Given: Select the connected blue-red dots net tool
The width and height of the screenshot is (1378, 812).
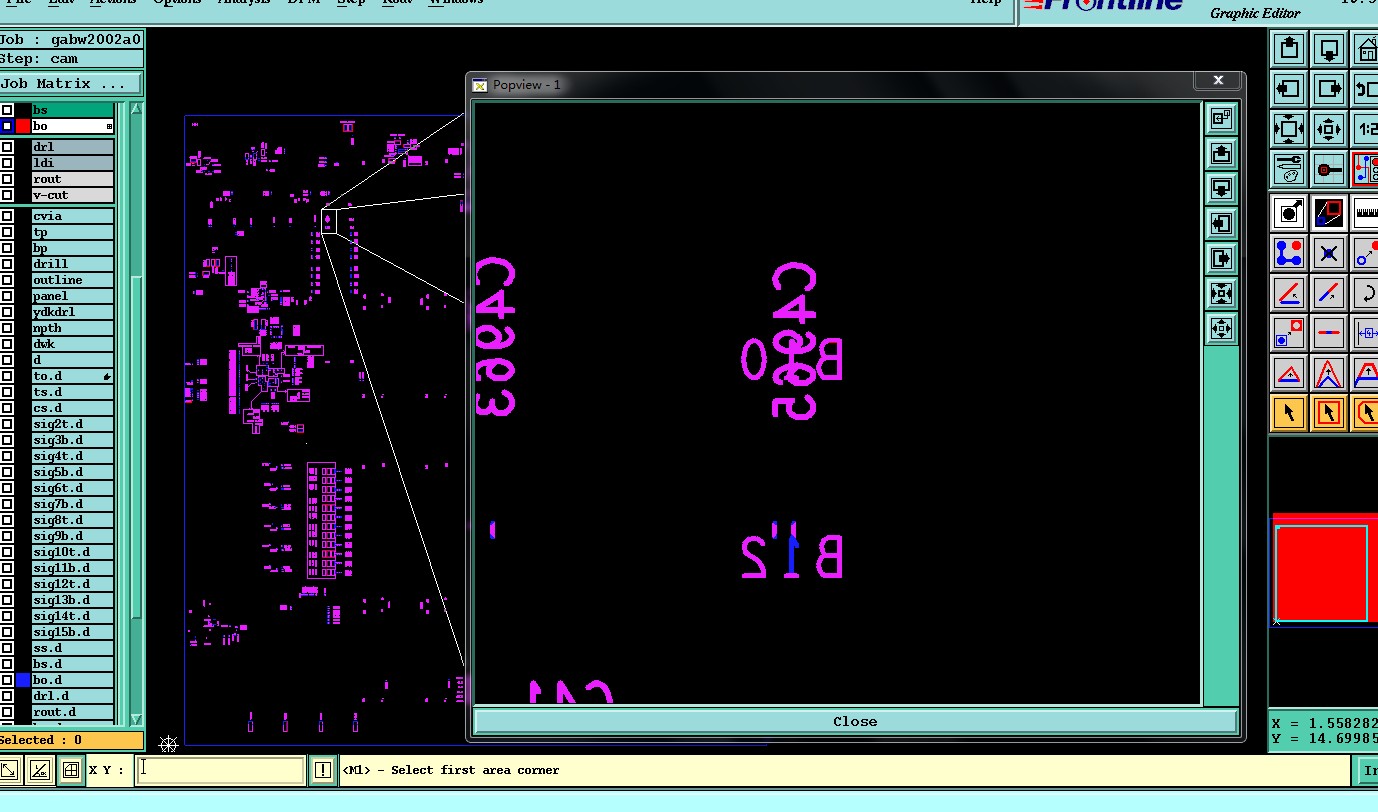Looking at the screenshot, I should point(1289,253).
